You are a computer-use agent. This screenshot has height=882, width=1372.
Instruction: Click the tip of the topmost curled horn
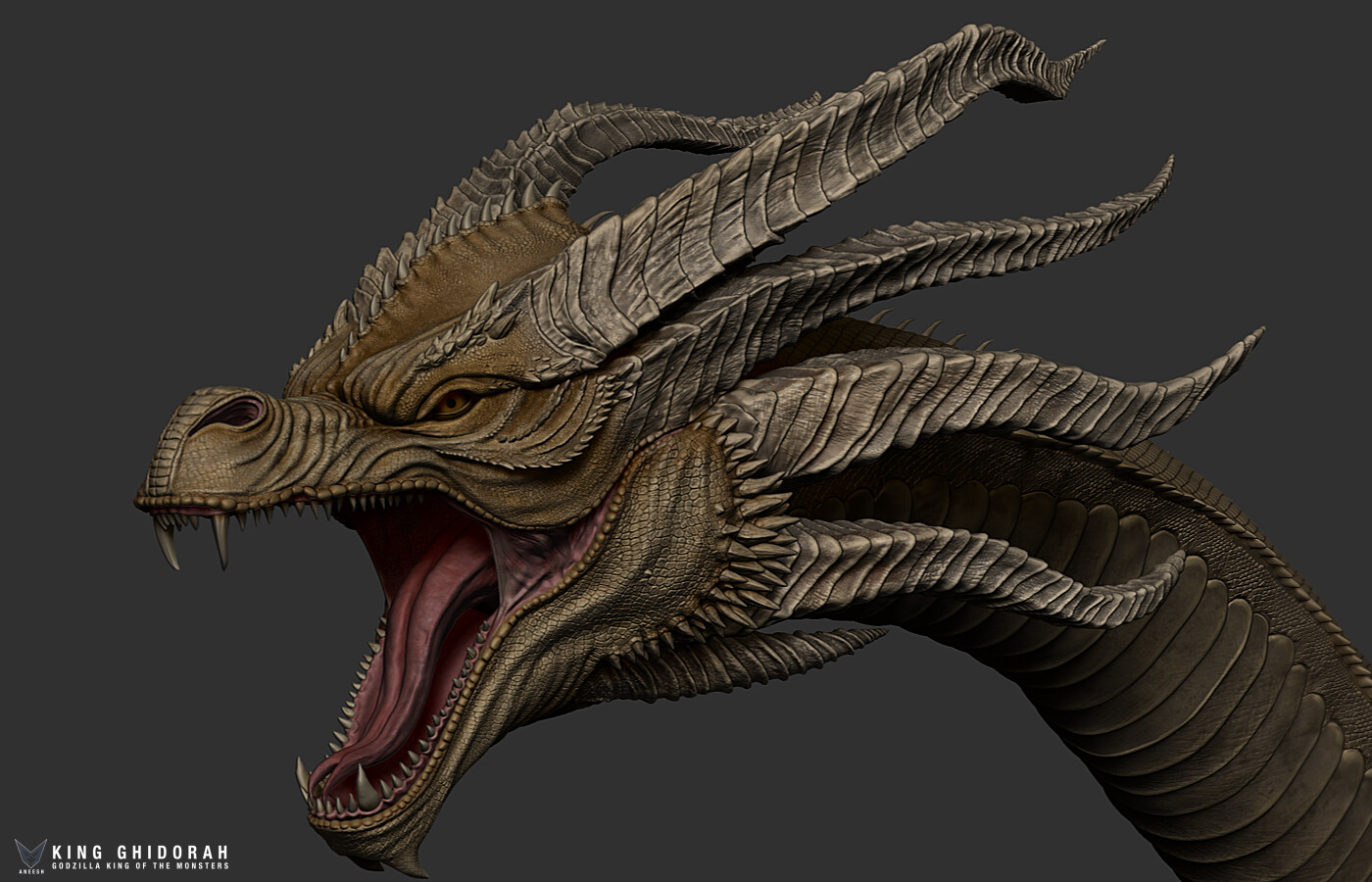[1096, 45]
